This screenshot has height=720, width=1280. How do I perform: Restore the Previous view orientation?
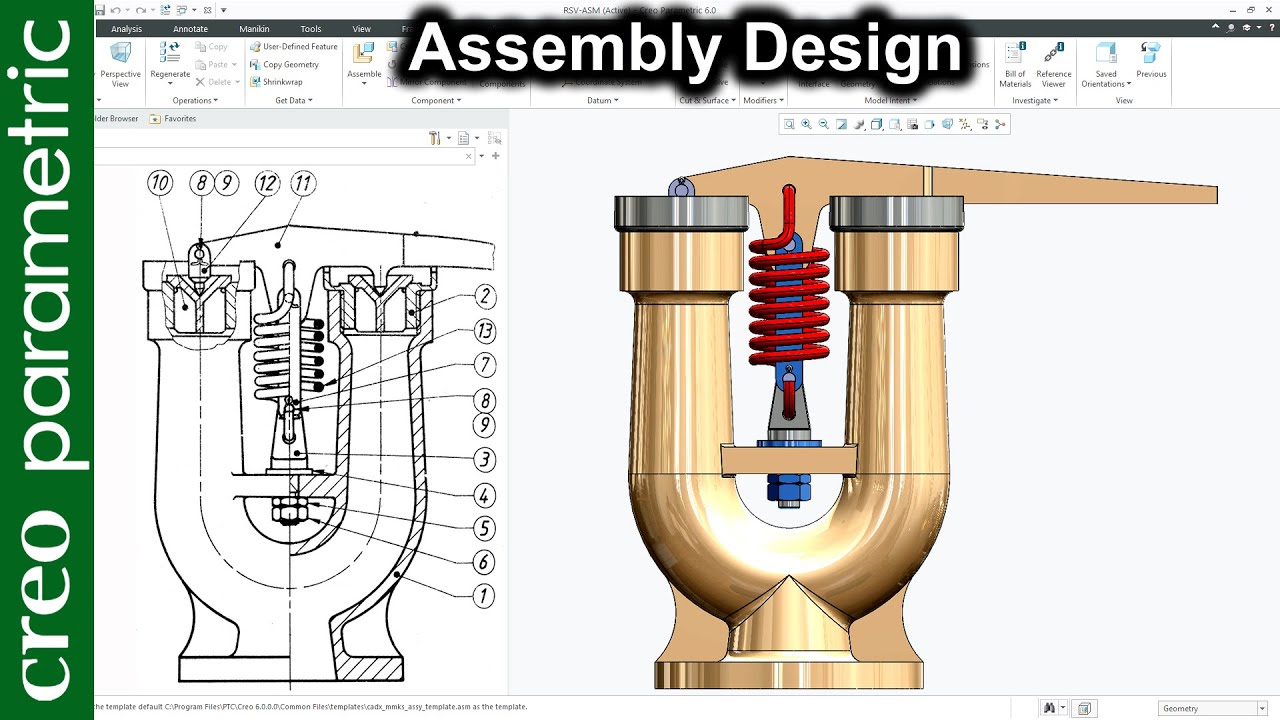(1151, 60)
